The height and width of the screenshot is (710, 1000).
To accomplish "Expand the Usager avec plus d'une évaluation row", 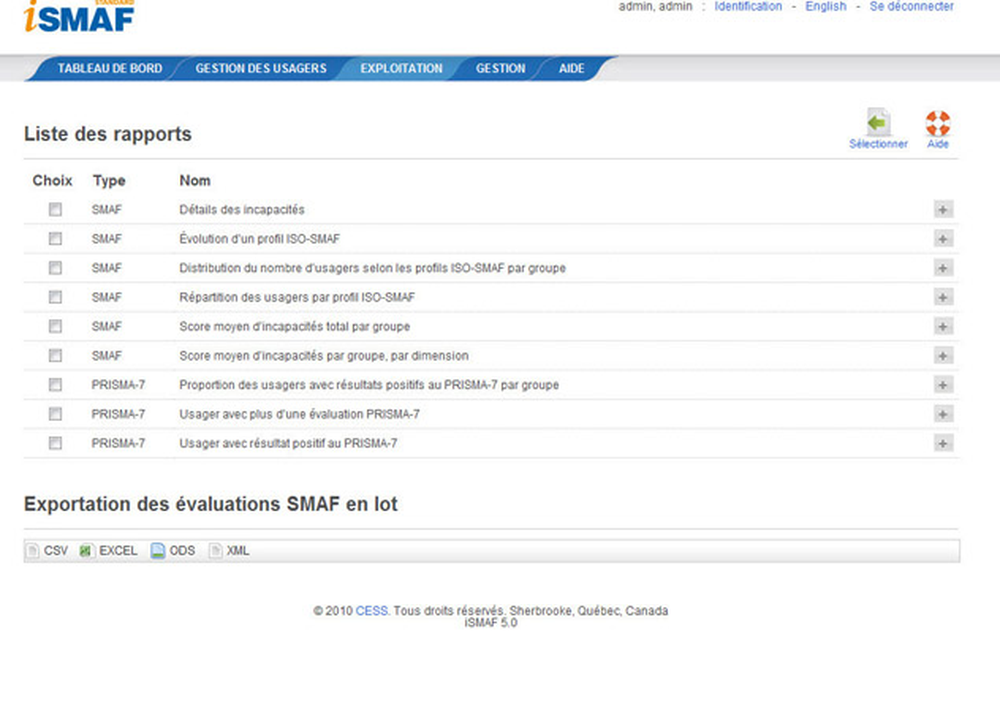I will pos(942,413).
